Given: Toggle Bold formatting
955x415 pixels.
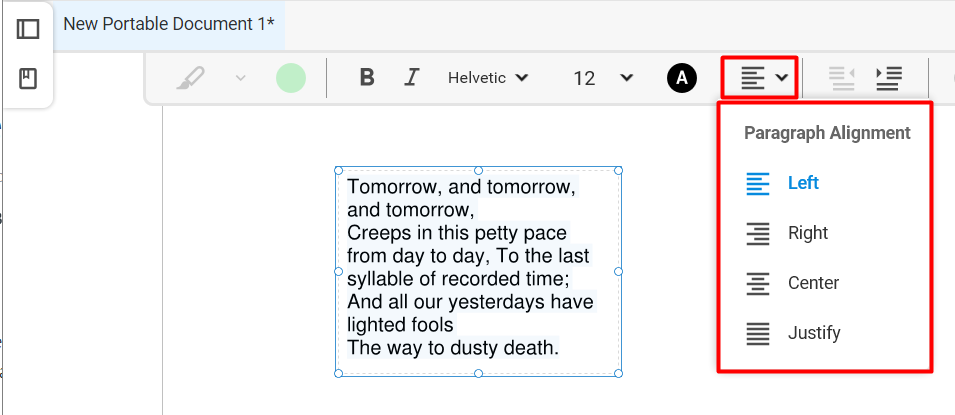Looking at the screenshot, I should pos(367,78).
